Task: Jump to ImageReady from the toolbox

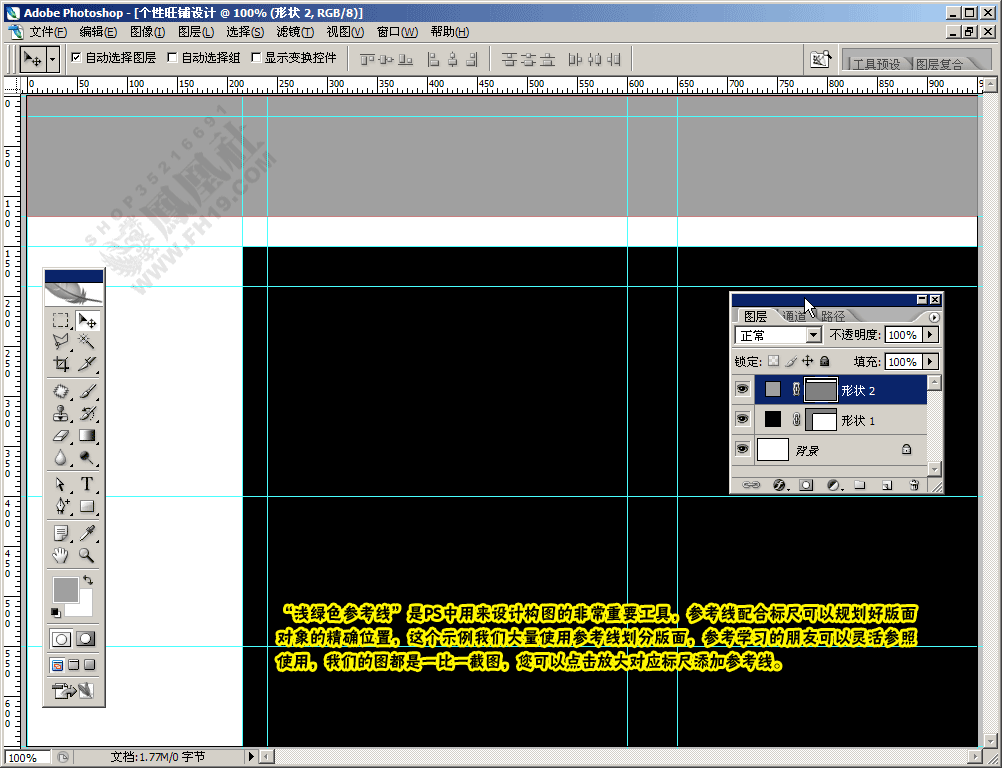Action: tap(73, 691)
